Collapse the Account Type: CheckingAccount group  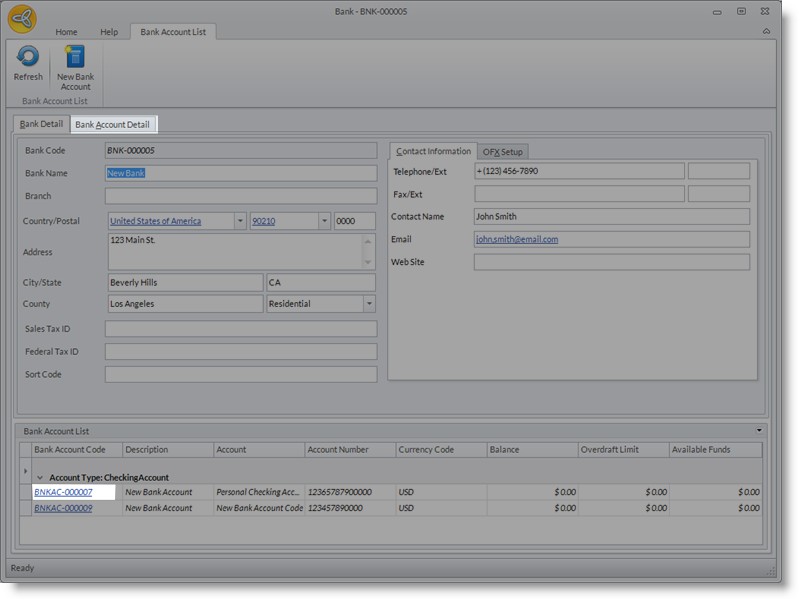(x=41, y=478)
